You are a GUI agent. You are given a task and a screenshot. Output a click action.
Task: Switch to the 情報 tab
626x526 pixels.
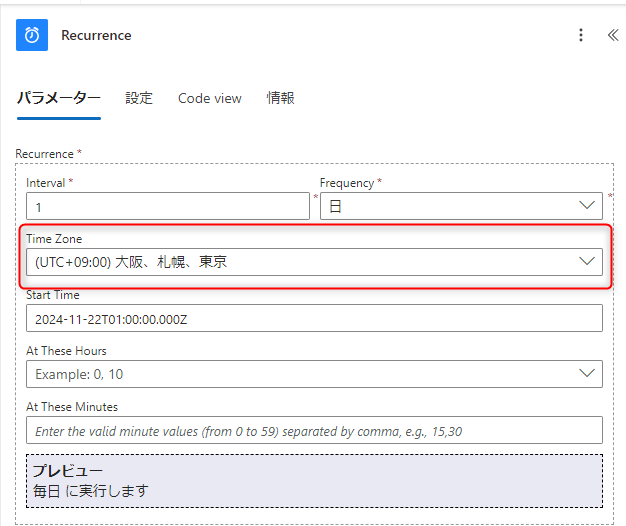(280, 98)
